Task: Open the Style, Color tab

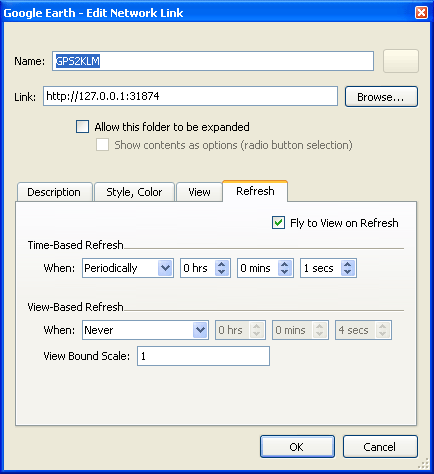Action: (x=134, y=192)
